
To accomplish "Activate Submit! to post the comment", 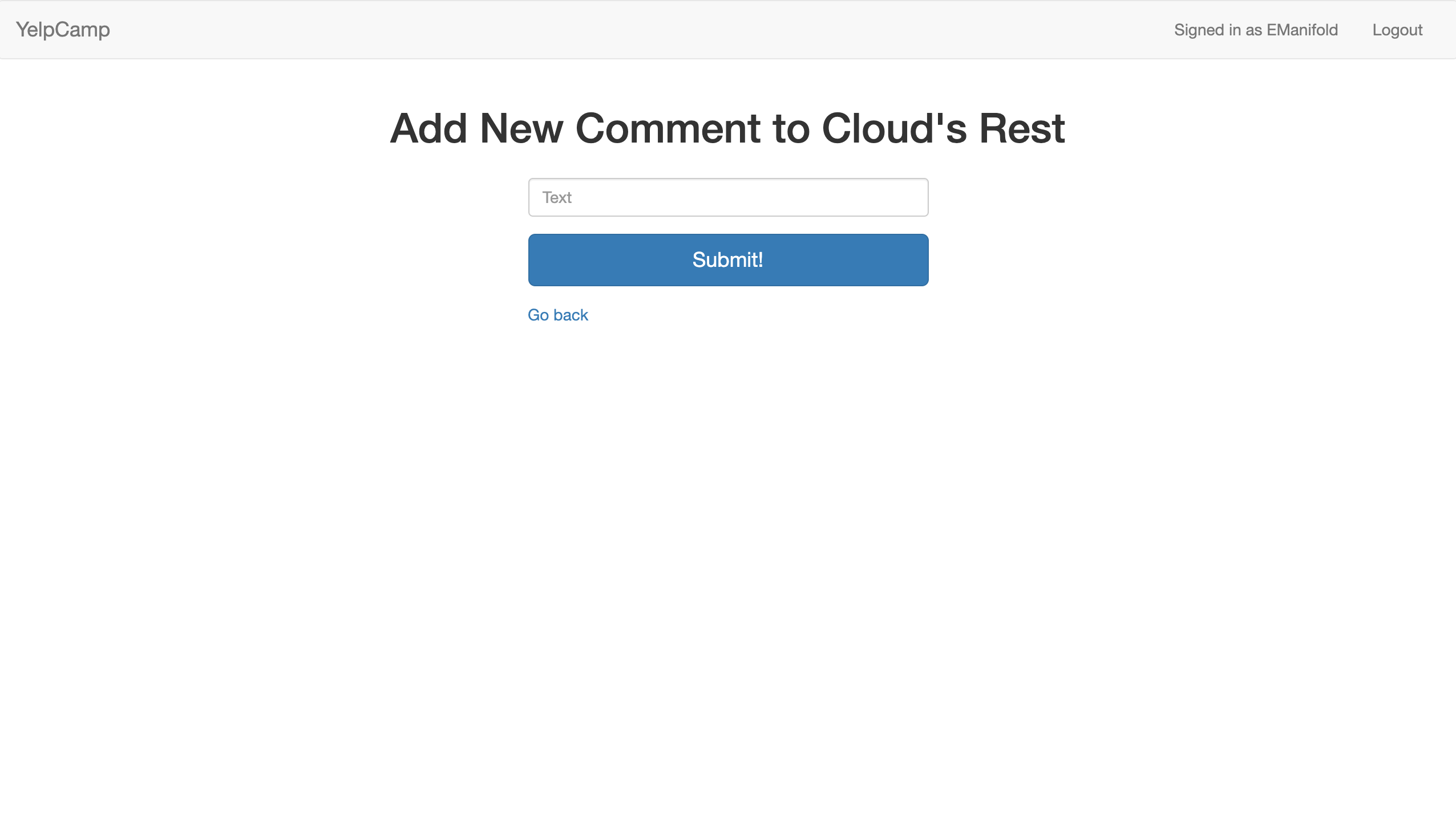I will (728, 259).
